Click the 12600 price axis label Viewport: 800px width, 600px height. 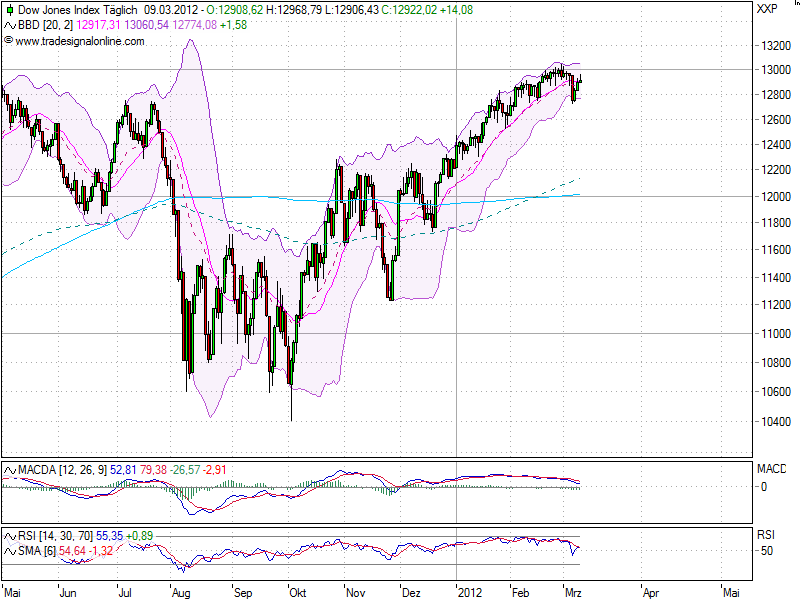click(x=776, y=120)
